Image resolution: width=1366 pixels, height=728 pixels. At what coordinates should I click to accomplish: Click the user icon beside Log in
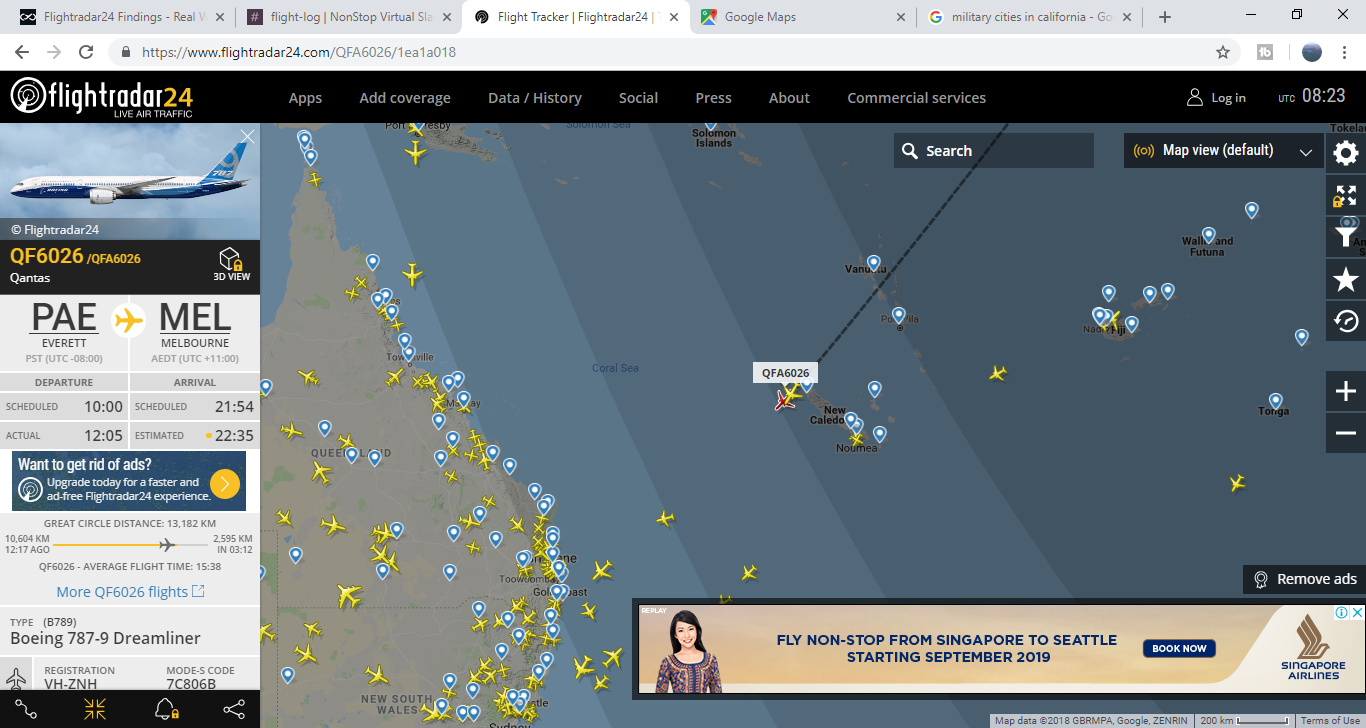coord(1194,98)
